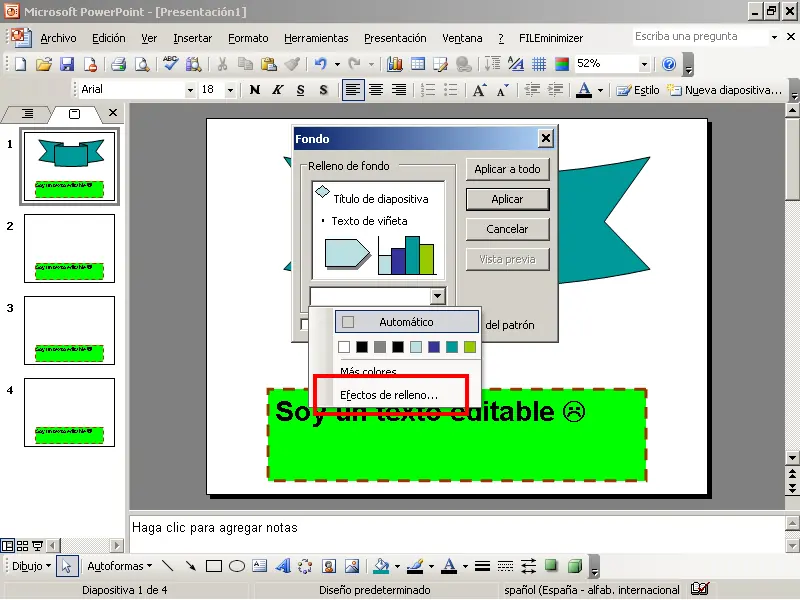
Task: Toggle bold text formatting
Action: click(254, 90)
